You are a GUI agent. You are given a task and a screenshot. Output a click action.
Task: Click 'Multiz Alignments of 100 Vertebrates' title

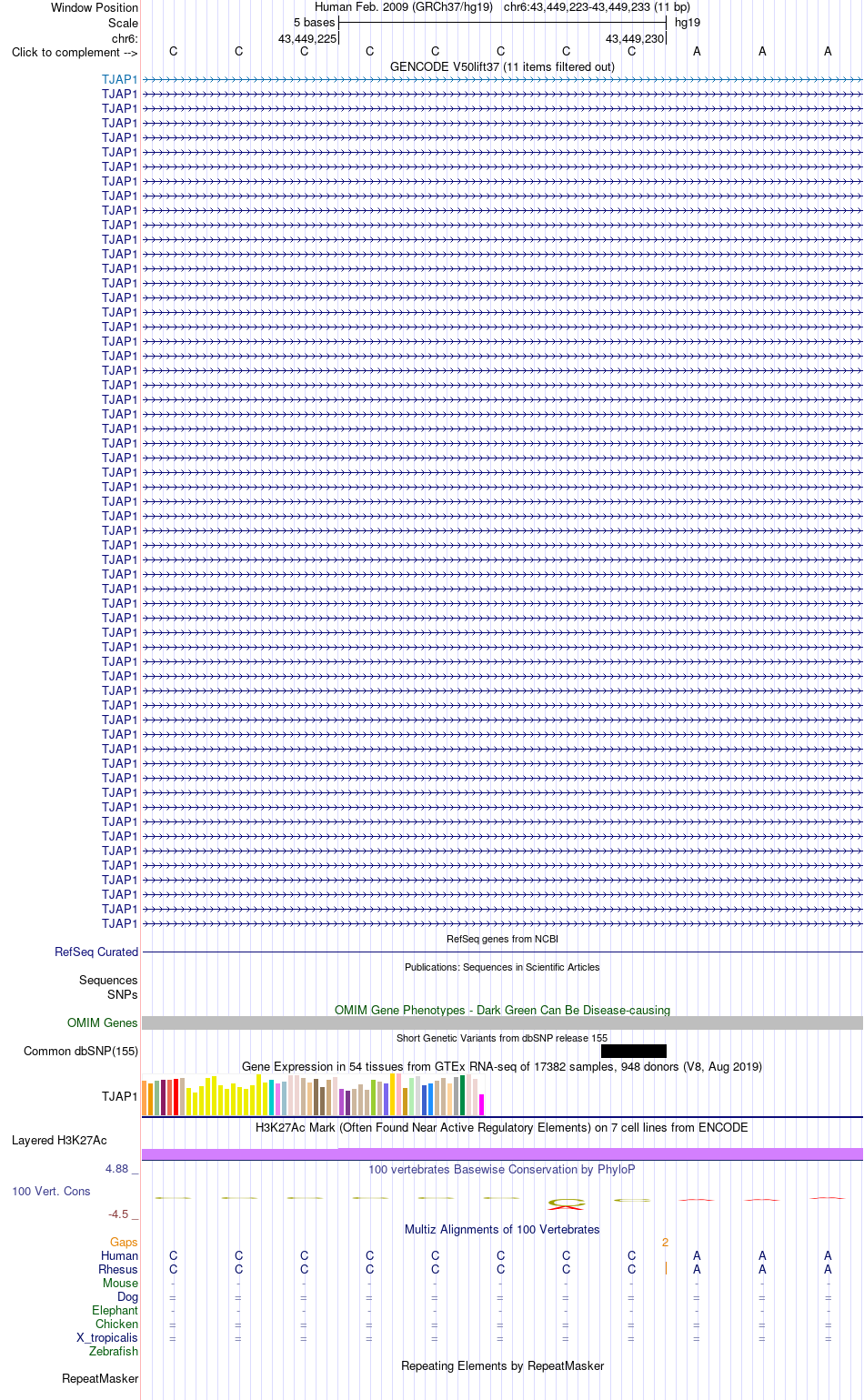(502, 1229)
